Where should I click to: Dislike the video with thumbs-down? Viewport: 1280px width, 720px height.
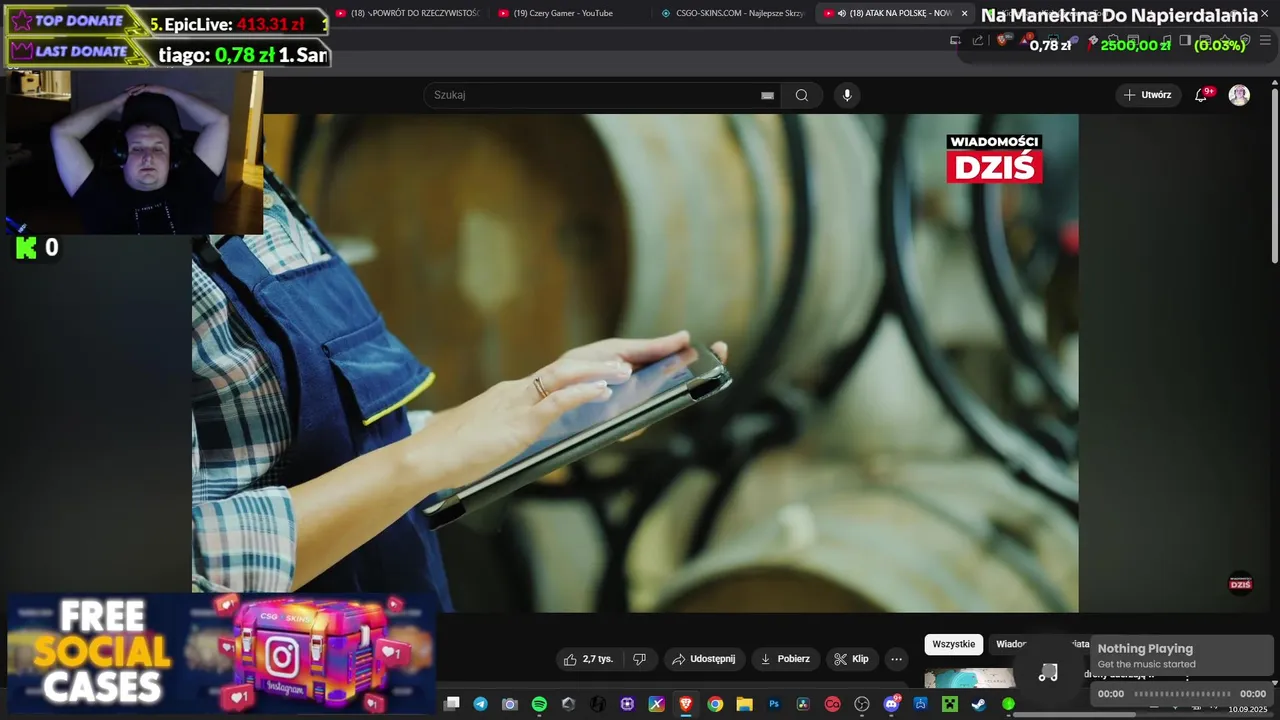coord(640,659)
